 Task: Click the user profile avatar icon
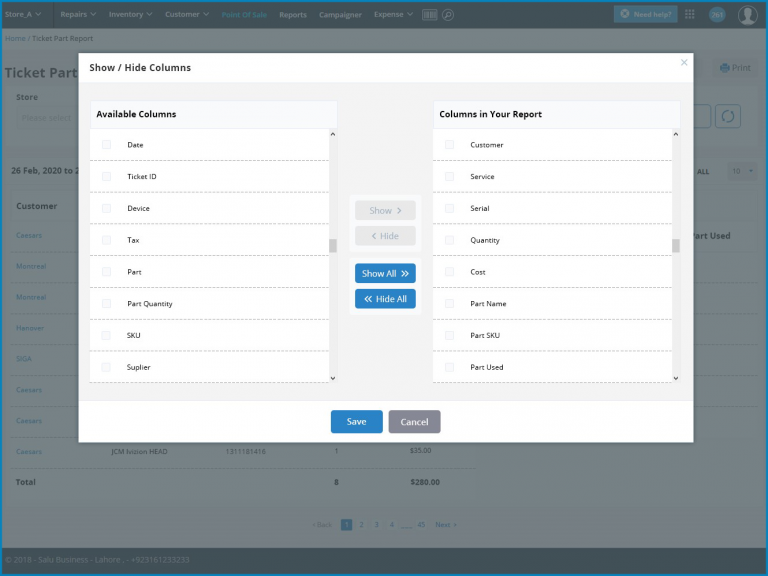click(x=747, y=15)
